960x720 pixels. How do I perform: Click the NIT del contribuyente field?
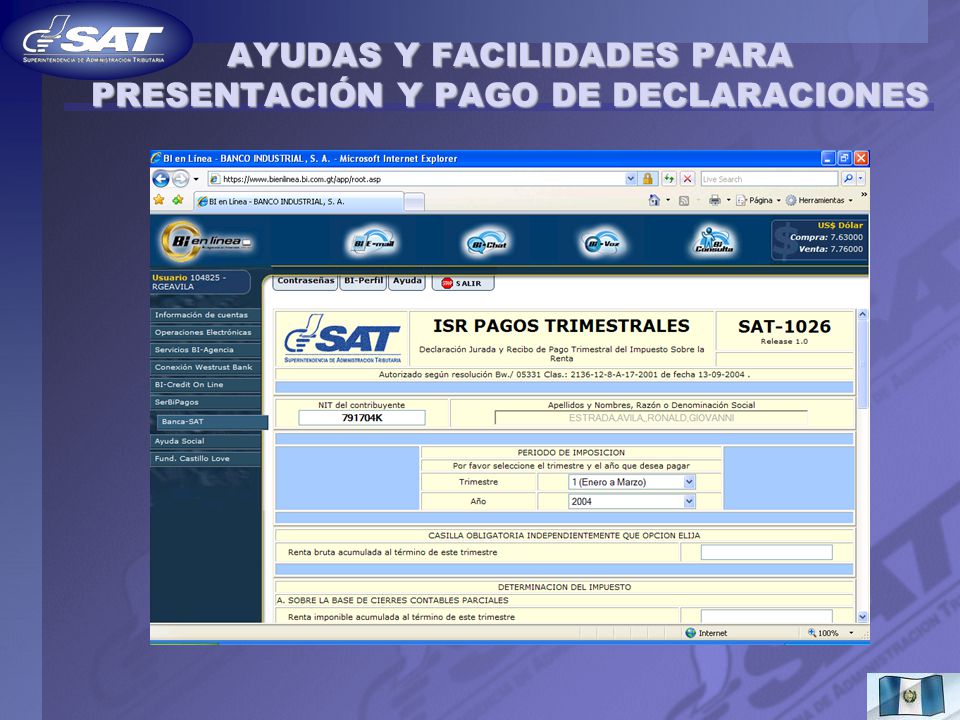tap(362, 418)
